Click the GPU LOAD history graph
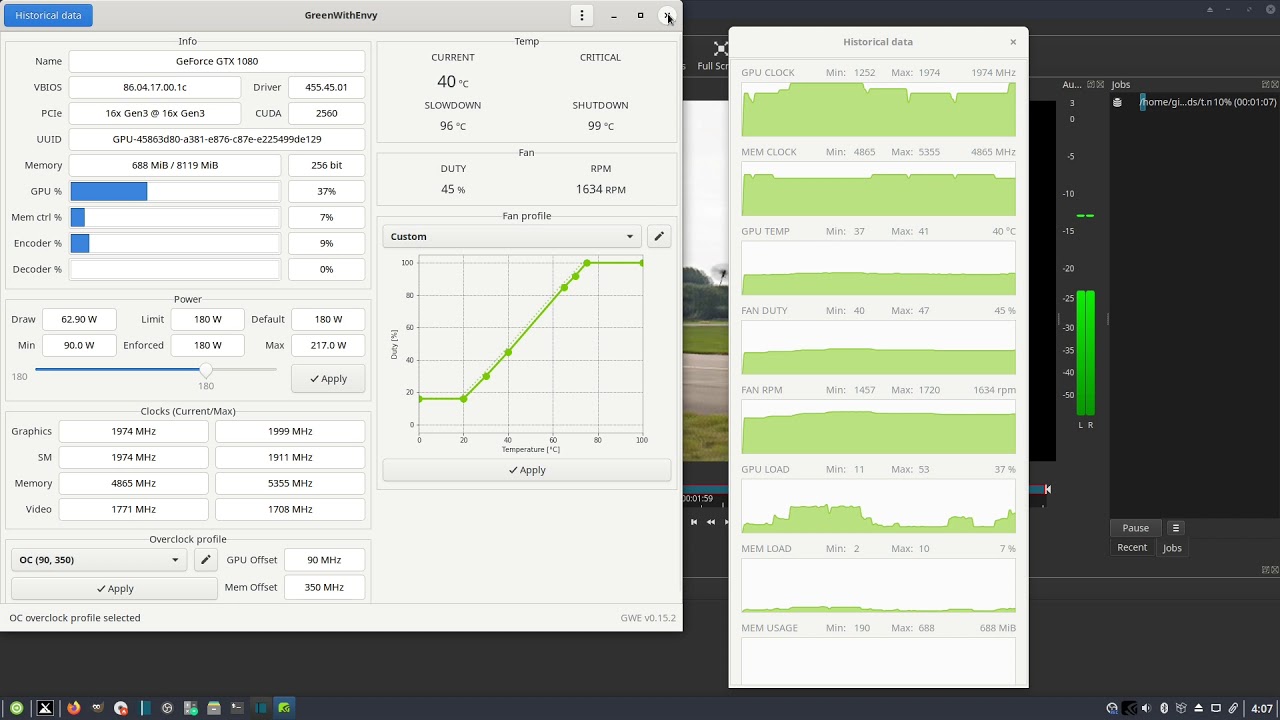The image size is (1280, 720). click(x=878, y=505)
